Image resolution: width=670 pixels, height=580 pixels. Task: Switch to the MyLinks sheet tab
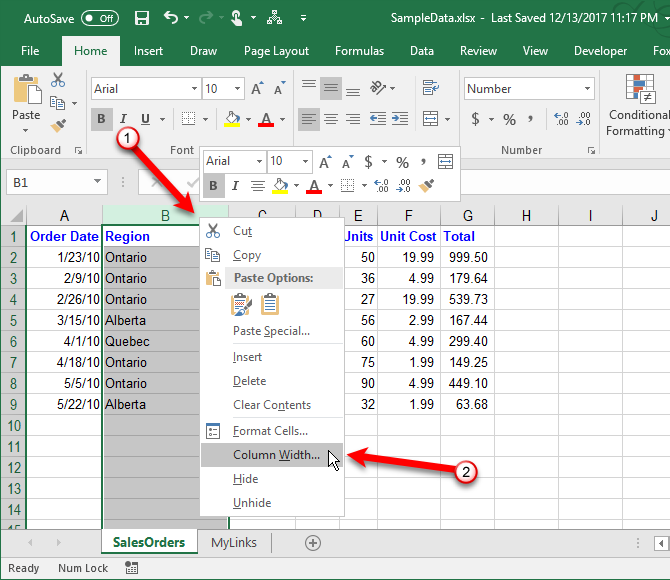tap(233, 543)
